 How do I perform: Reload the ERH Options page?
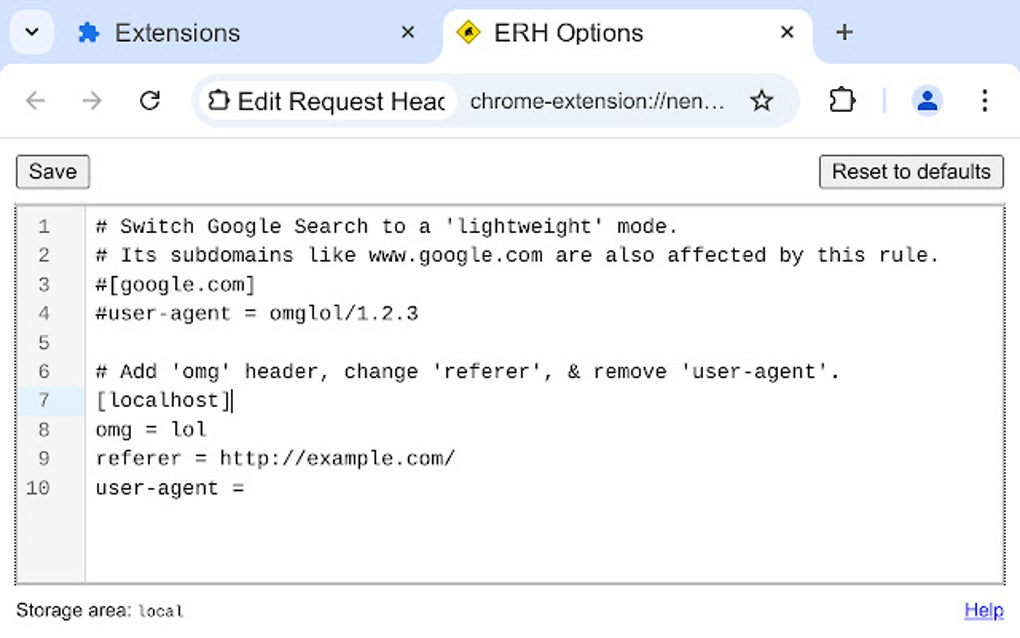point(150,101)
